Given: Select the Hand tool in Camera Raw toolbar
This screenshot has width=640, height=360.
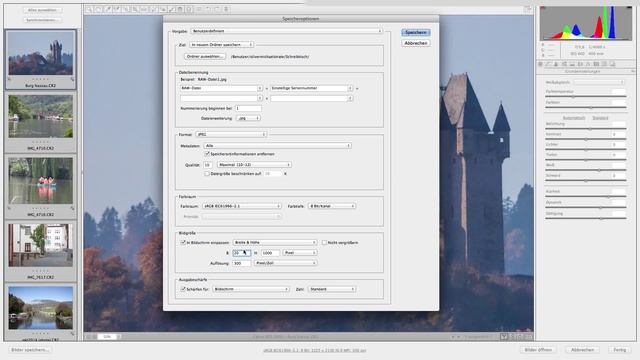Looking at the screenshot, I should click(x=98, y=9).
